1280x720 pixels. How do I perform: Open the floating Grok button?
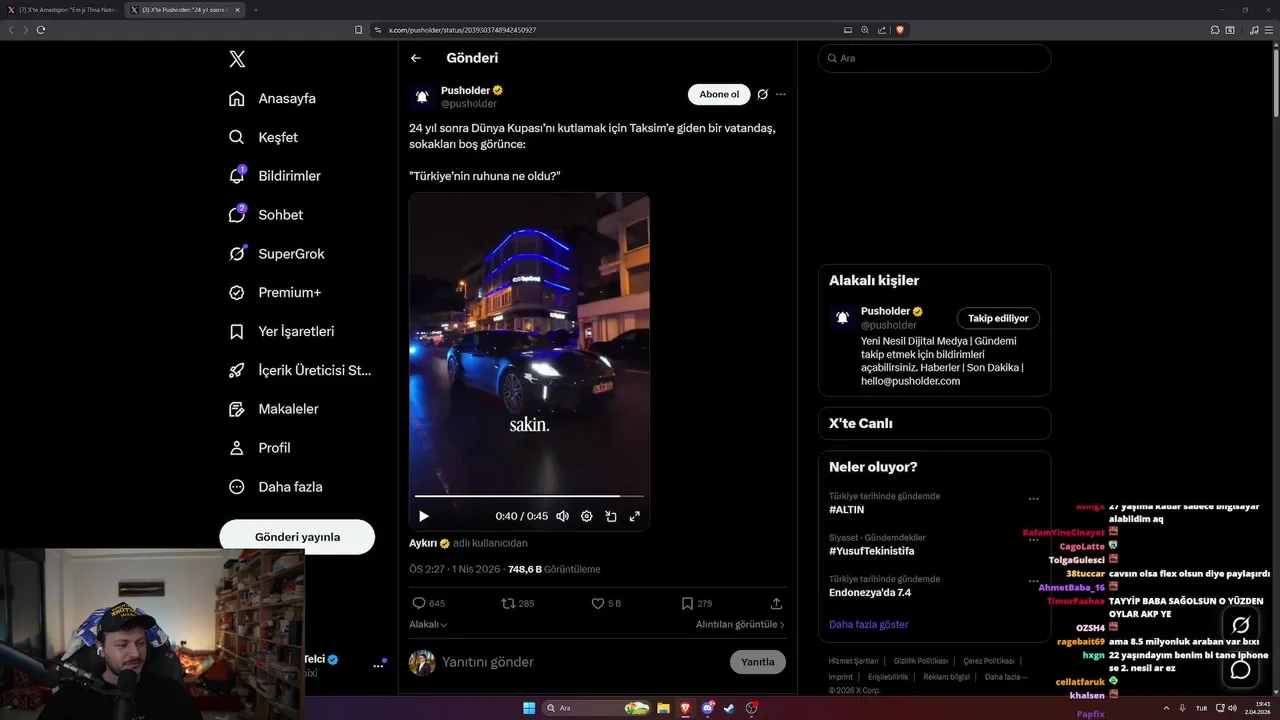tap(1240, 626)
